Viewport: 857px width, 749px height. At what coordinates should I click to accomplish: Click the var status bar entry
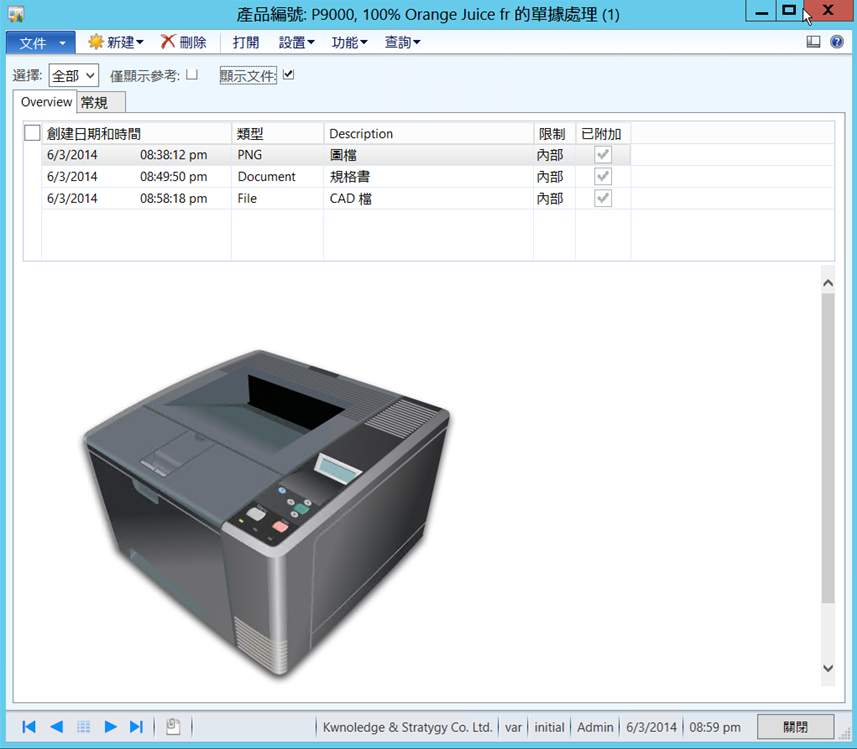tap(513, 727)
